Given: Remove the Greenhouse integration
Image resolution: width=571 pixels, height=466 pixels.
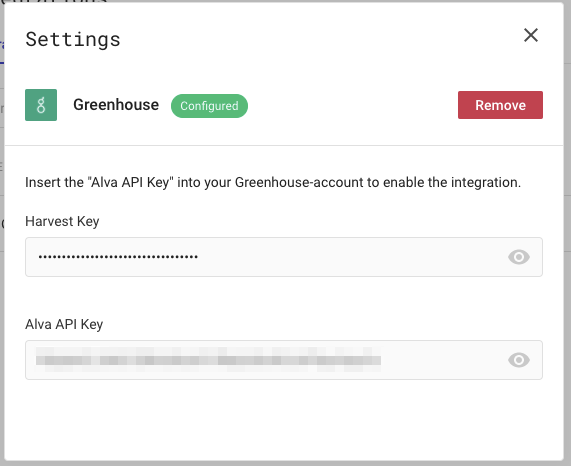Looking at the screenshot, I should [500, 105].
